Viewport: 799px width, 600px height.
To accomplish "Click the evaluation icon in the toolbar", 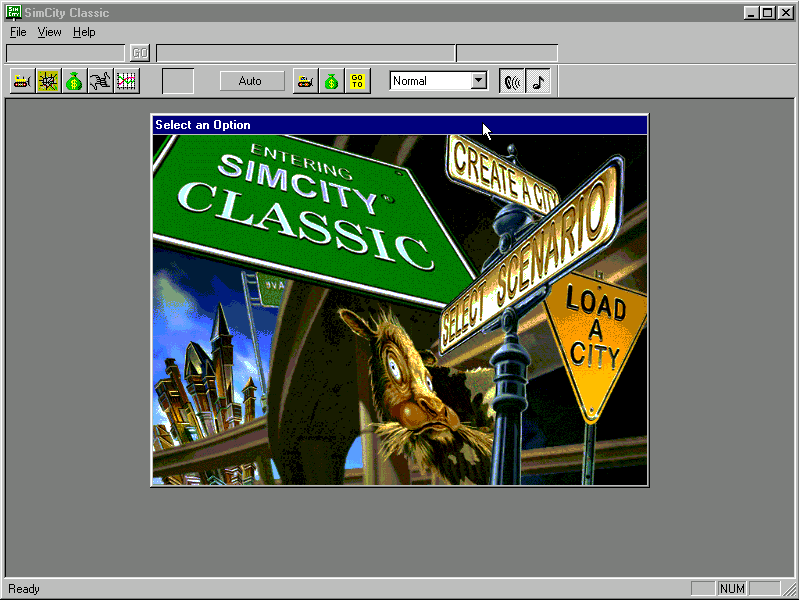I will click(x=100, y=82).
